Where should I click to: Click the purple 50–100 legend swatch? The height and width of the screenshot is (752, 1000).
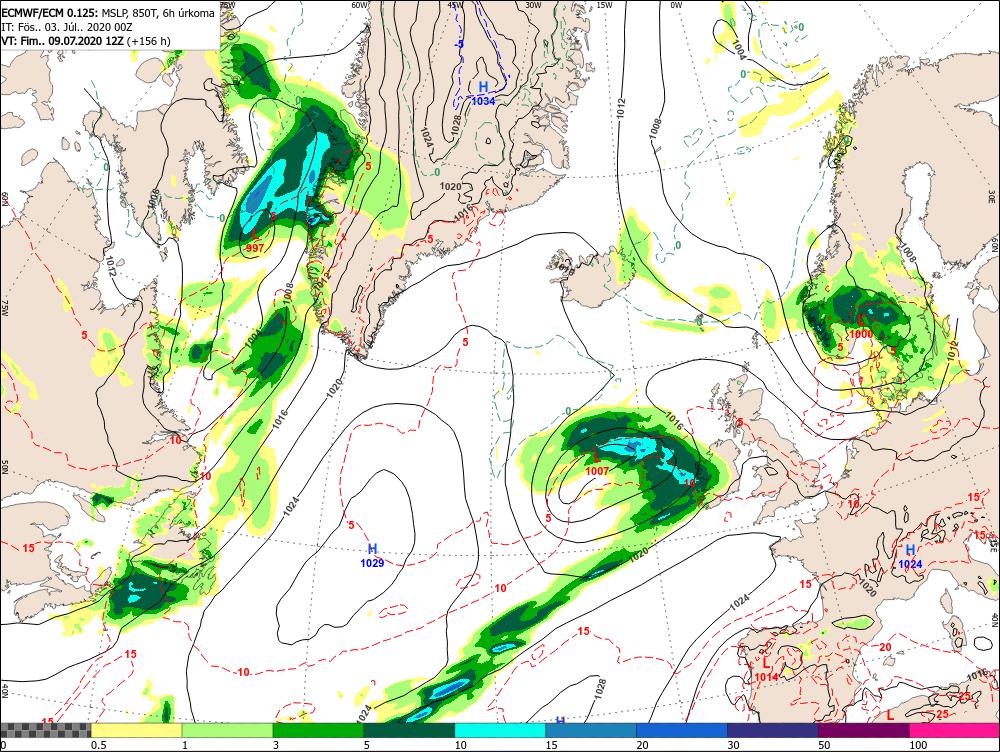[864, 730]
